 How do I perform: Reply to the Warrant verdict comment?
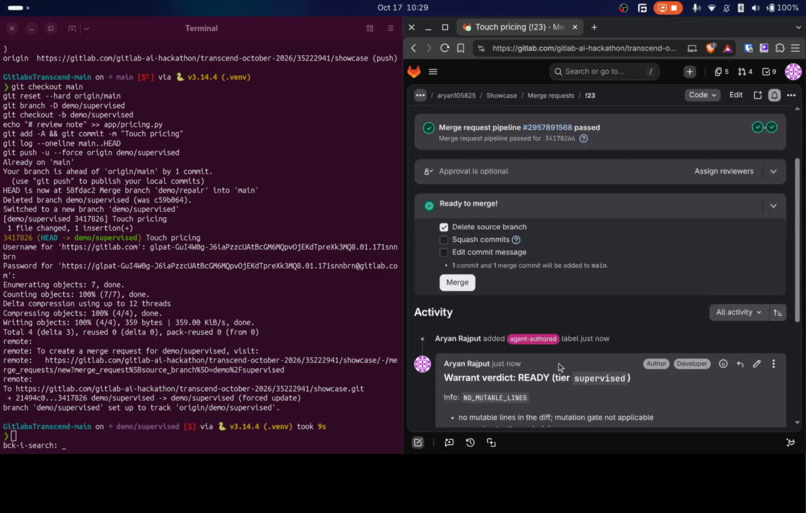coord(740,364)
